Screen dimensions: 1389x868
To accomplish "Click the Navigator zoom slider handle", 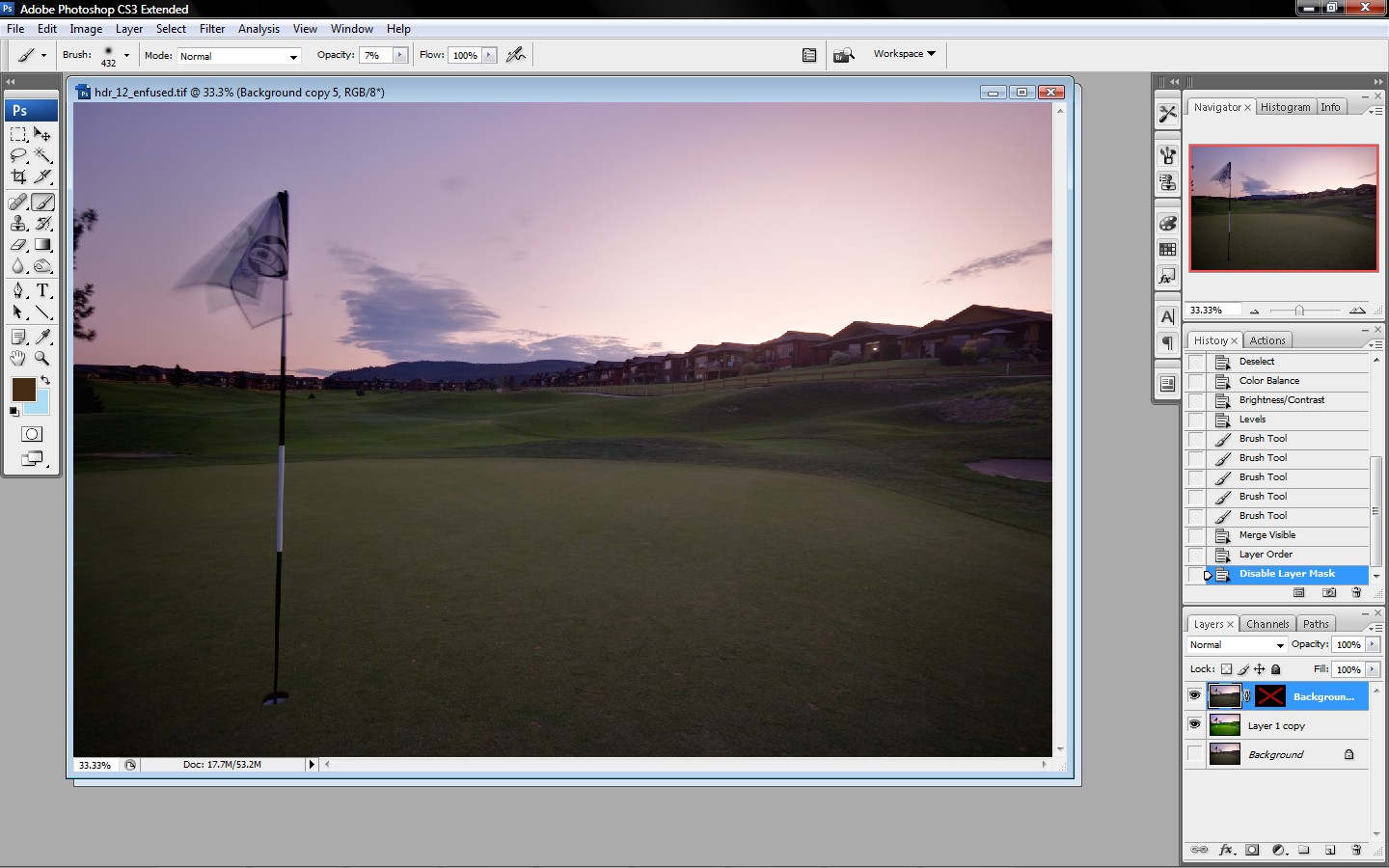I will (x=1299, y=311).
